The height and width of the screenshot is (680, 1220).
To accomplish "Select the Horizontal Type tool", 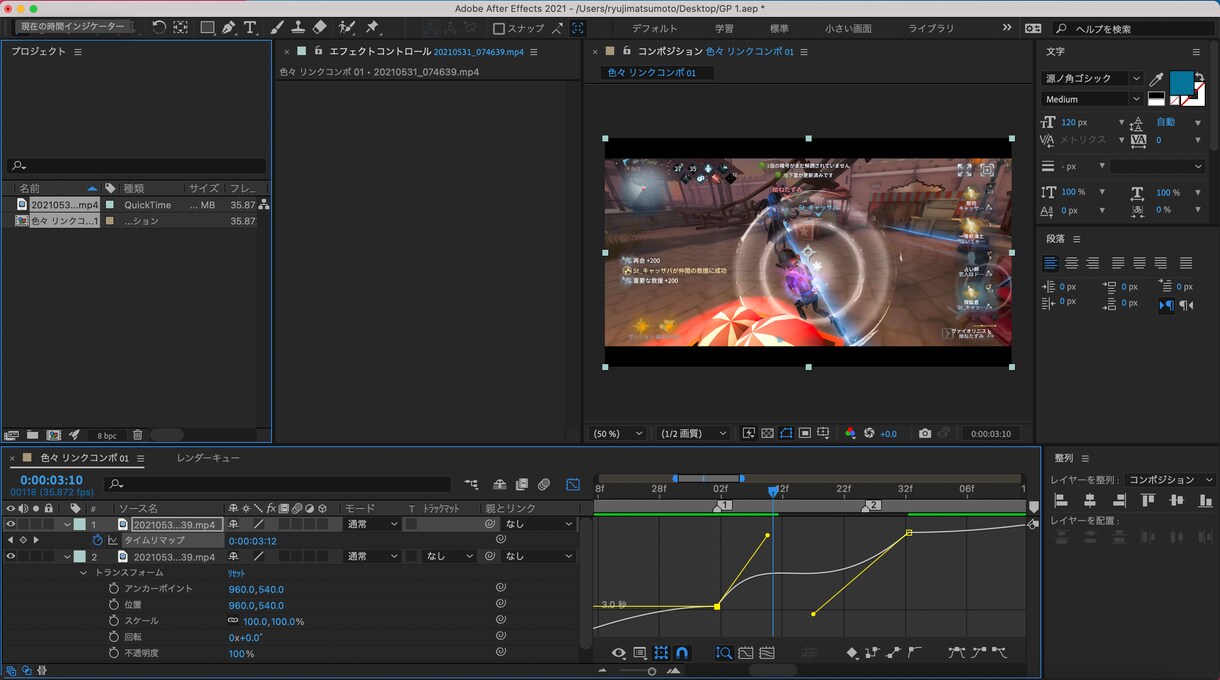I will tap(250, 28).
